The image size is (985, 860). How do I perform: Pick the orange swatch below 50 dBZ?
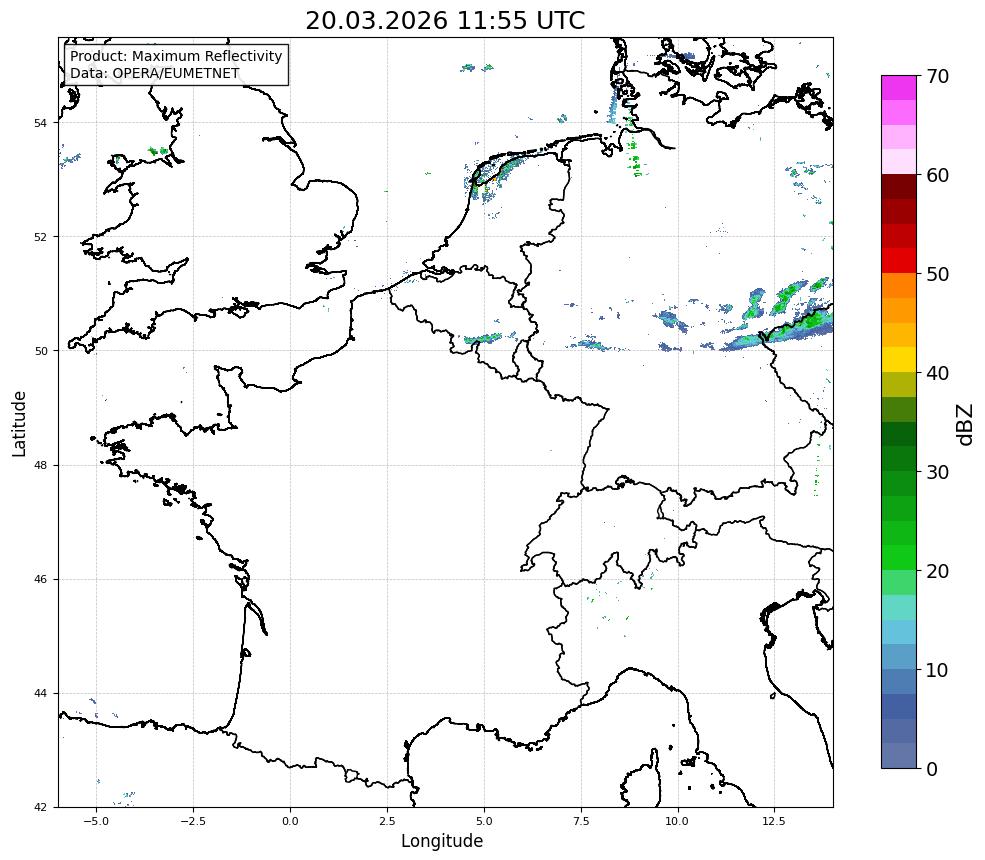coord(899,286)
